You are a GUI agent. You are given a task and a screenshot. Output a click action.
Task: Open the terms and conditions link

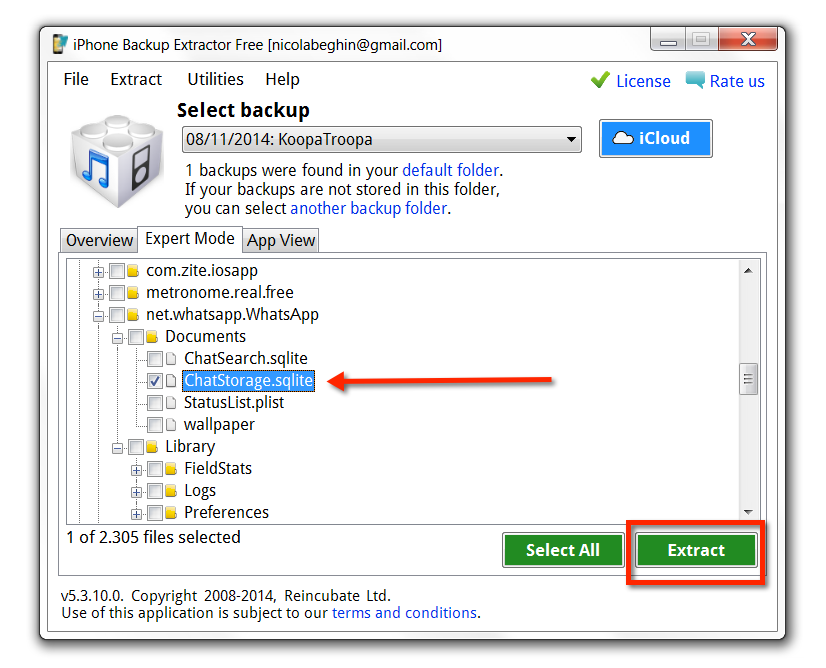[404, 612]
